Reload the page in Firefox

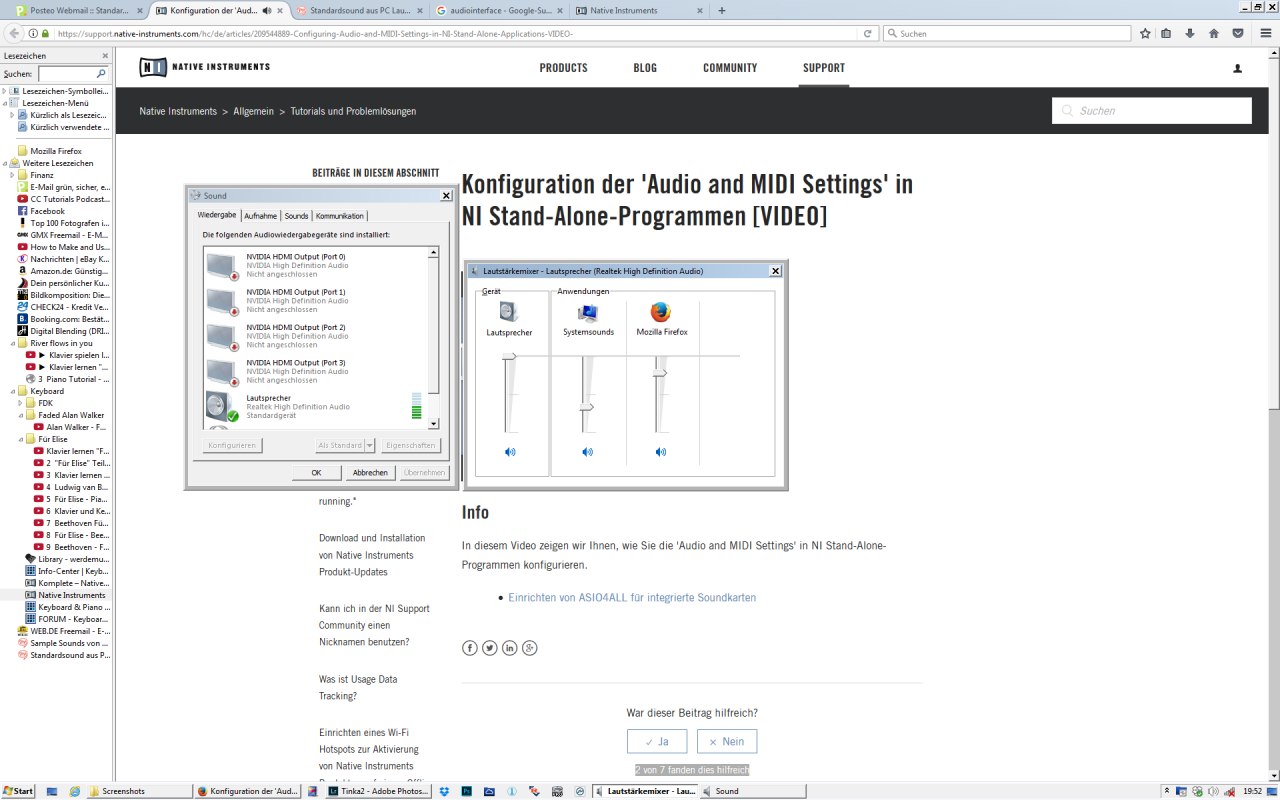pos(868,33)
